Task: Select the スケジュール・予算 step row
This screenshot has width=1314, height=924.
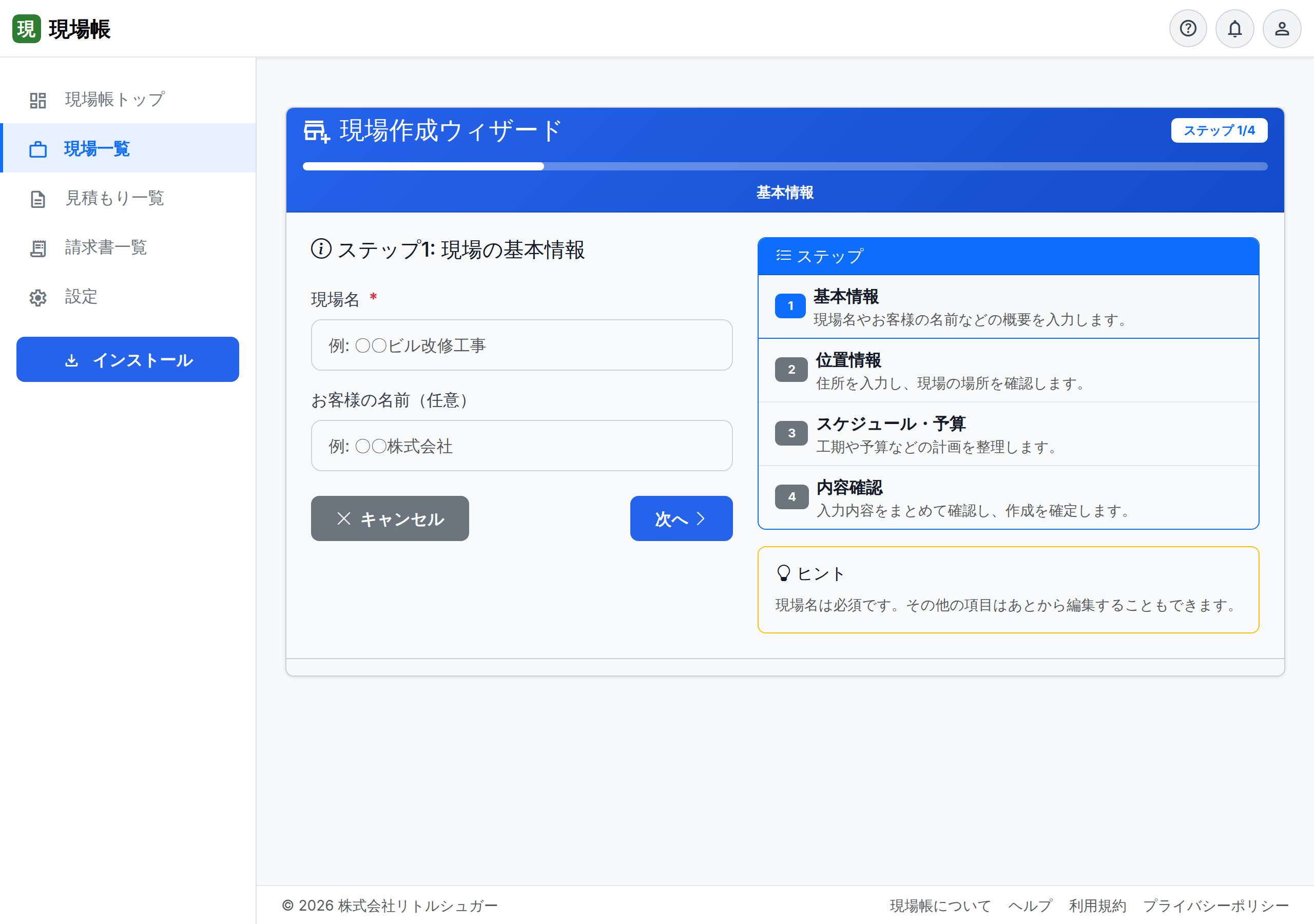Action: coord(1008,434)
